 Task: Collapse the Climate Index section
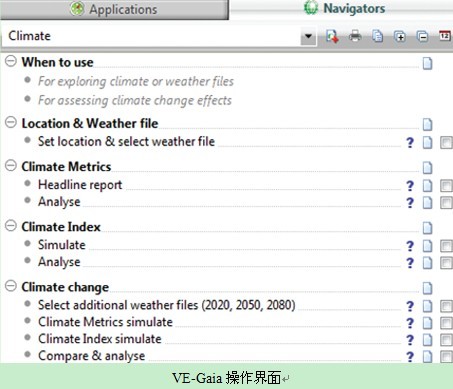[11, 226]
